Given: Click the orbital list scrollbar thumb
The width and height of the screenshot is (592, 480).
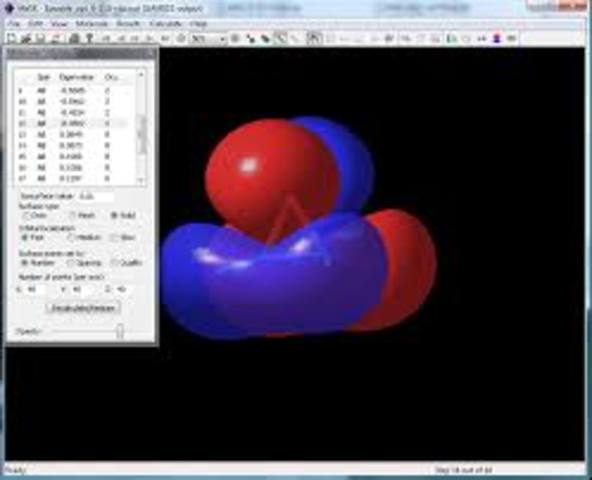Looking at the screenshot, I should [x=142, y=134].
